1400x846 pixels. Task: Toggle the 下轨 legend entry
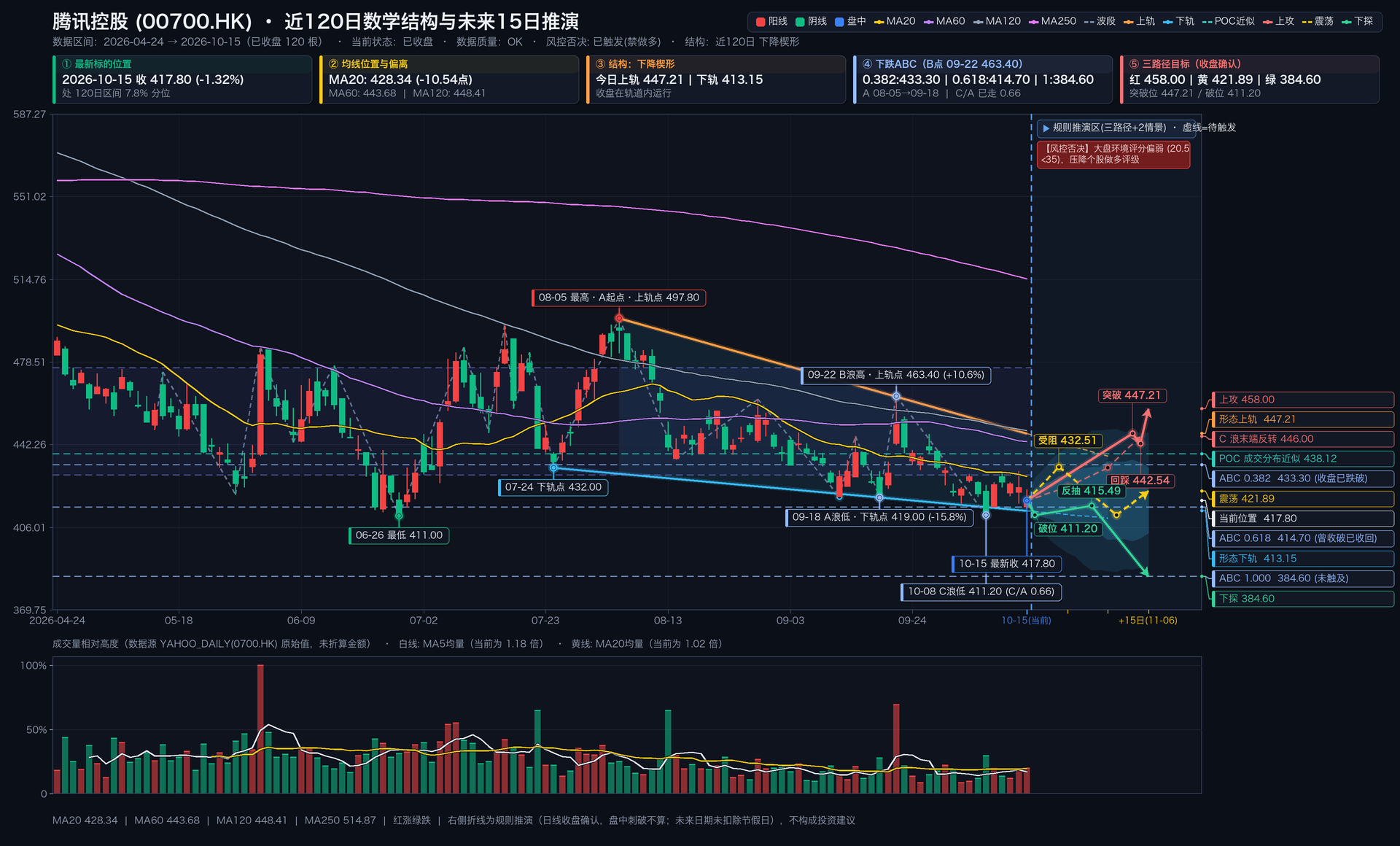tap(1178, 22)
